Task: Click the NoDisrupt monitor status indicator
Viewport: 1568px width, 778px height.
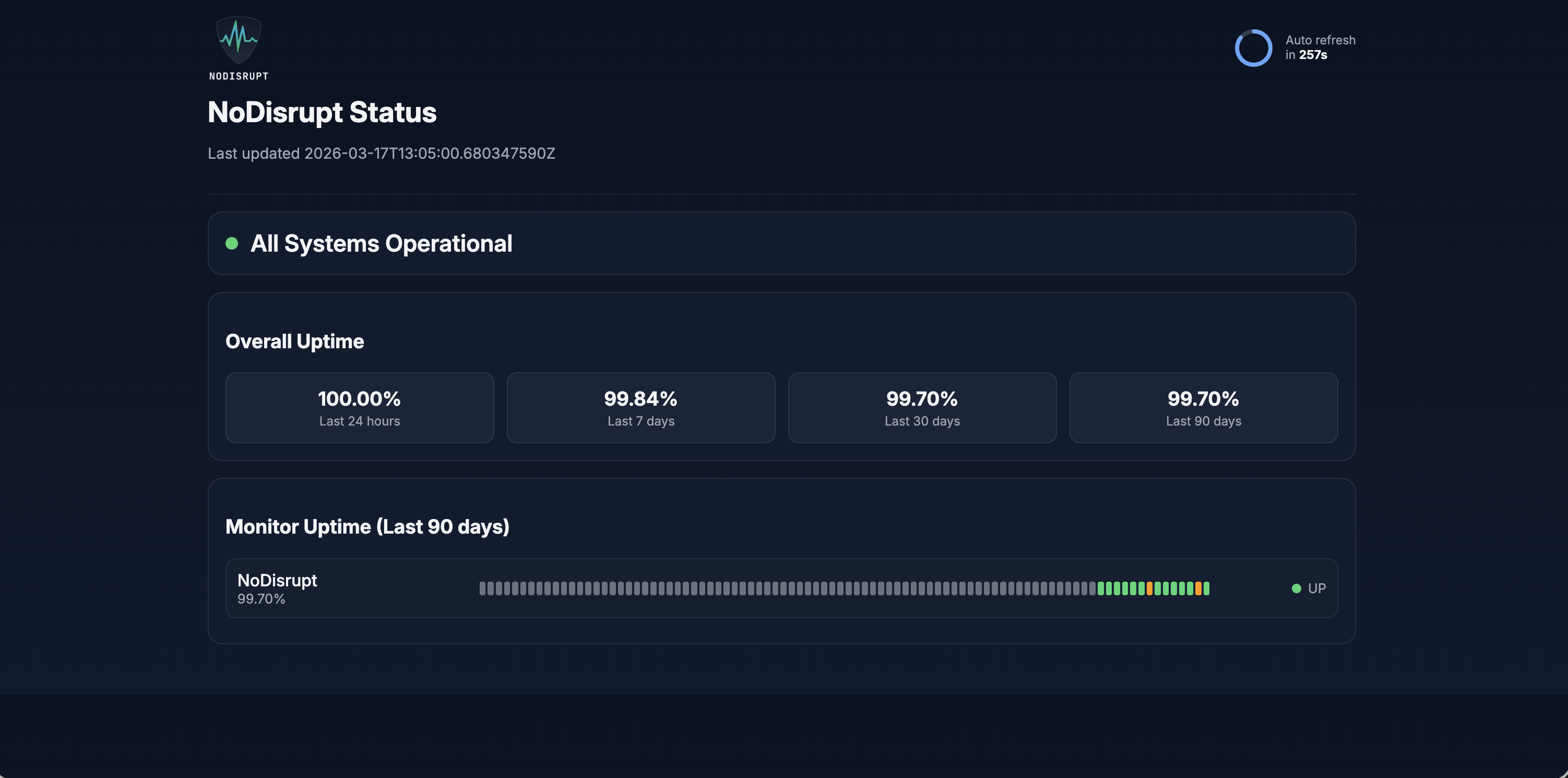Action: (1308, 588)
